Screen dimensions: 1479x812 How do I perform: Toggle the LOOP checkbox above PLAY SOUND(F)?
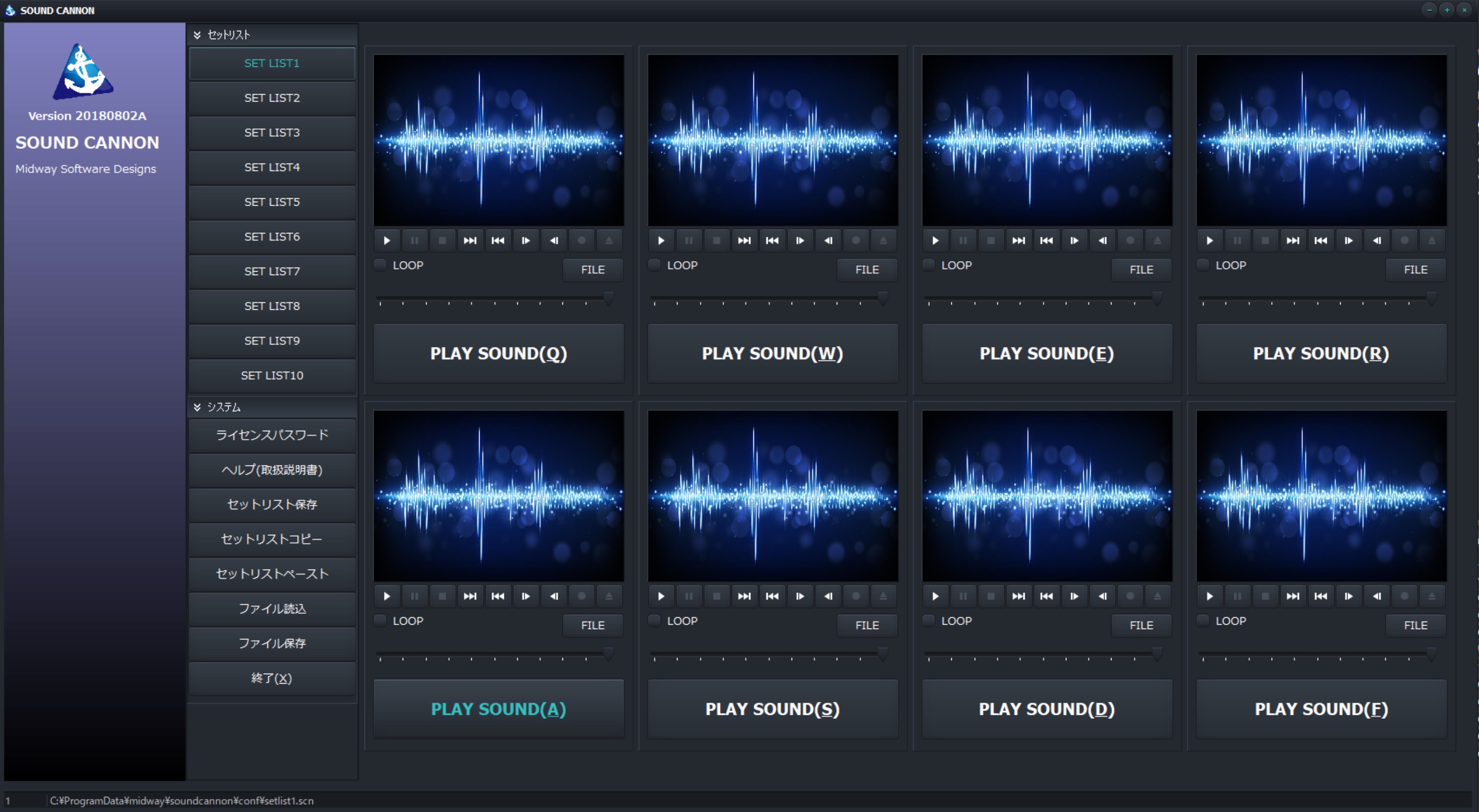click(x=1203, y=621)
